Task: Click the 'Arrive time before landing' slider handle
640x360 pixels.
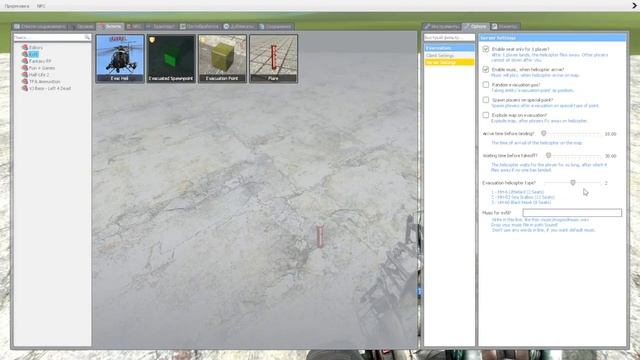Action: coord(544,133)
